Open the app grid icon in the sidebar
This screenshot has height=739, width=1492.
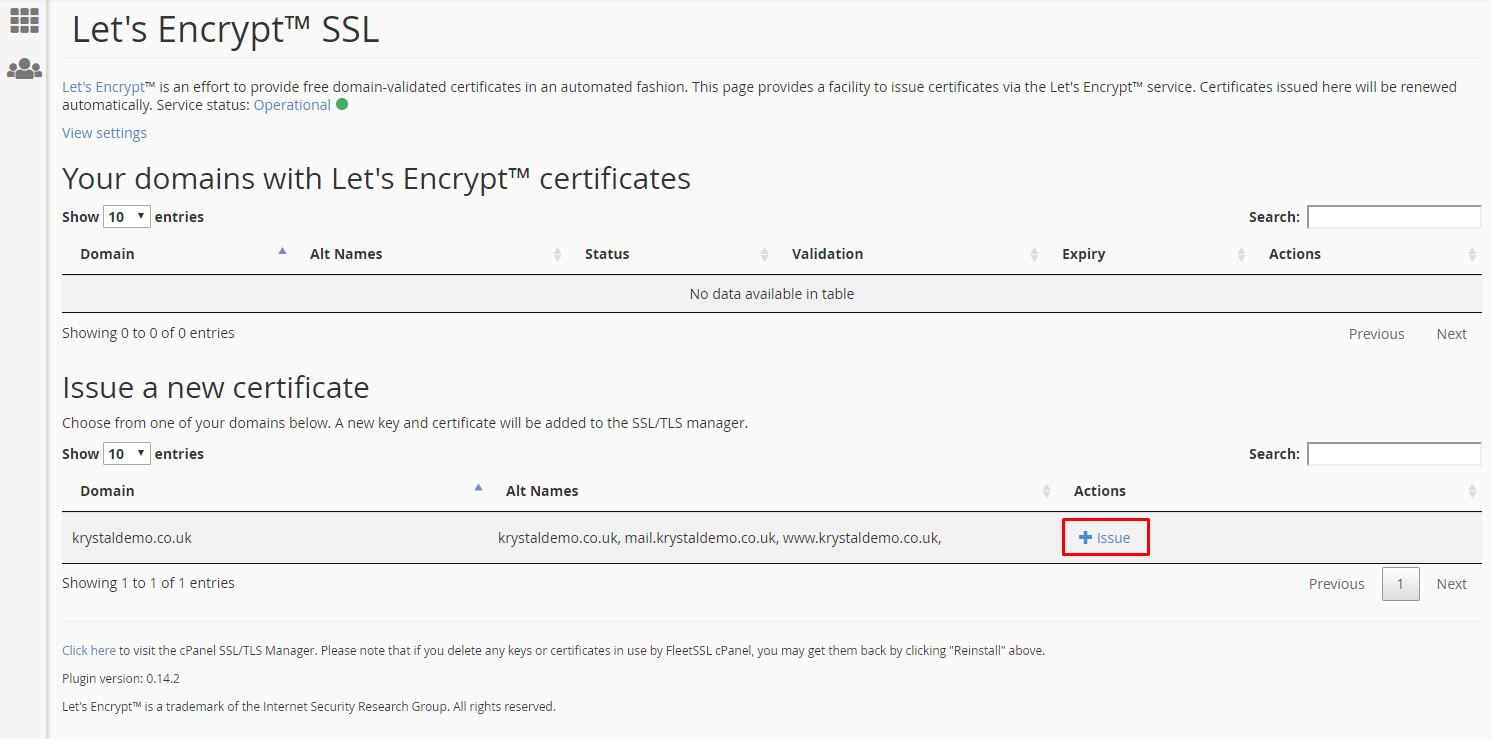click(24, 20)
